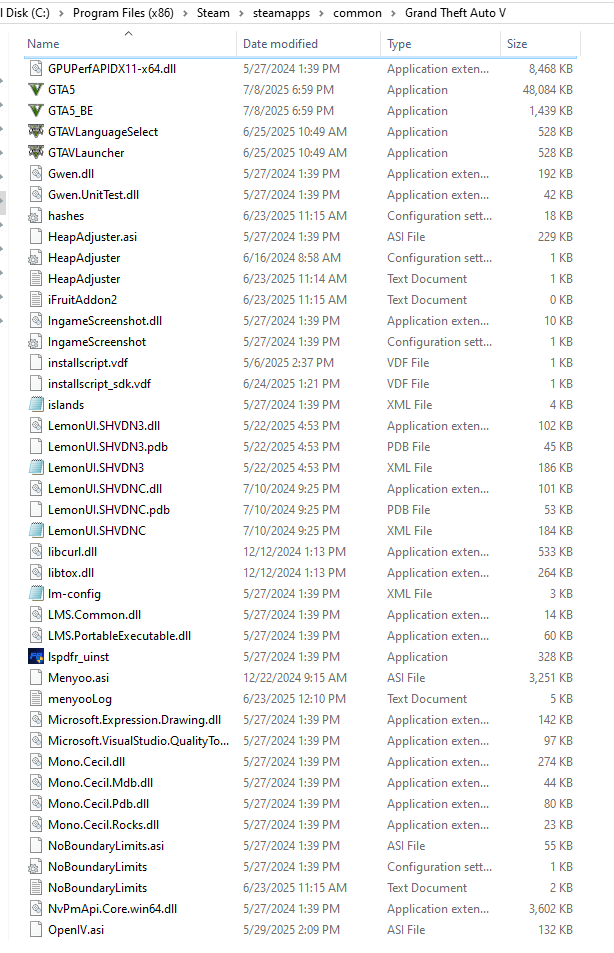Select the Mono.Cecil.Pdb.dll file name

98,804
